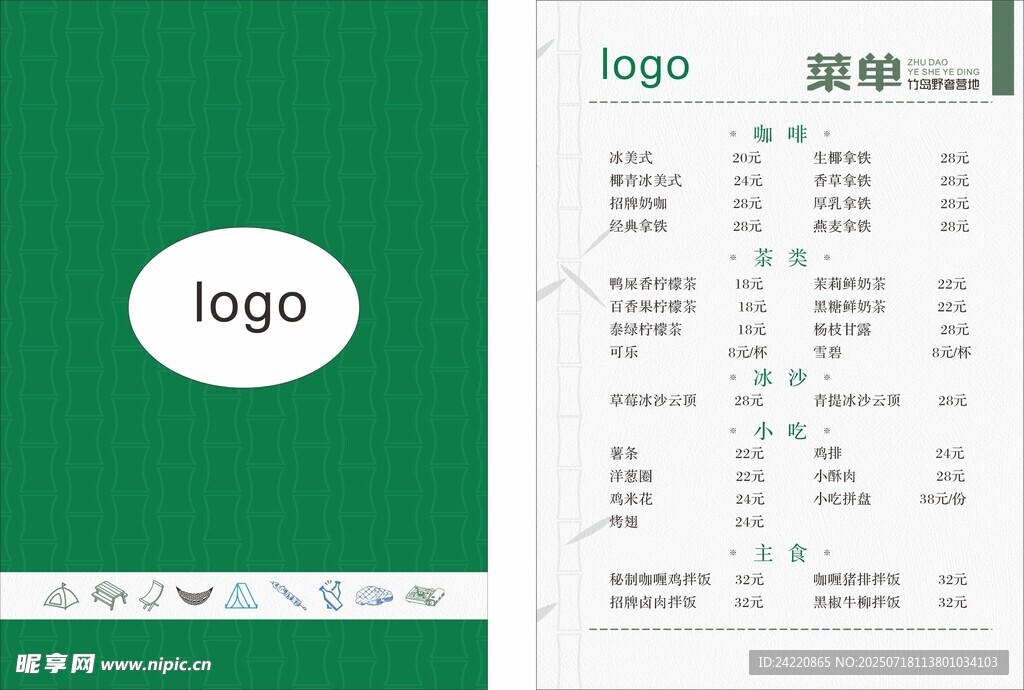1024x690 pixels.
Task: Click the 冰美式 menu item
Action: pyautogui.click(x=631, y=158)
